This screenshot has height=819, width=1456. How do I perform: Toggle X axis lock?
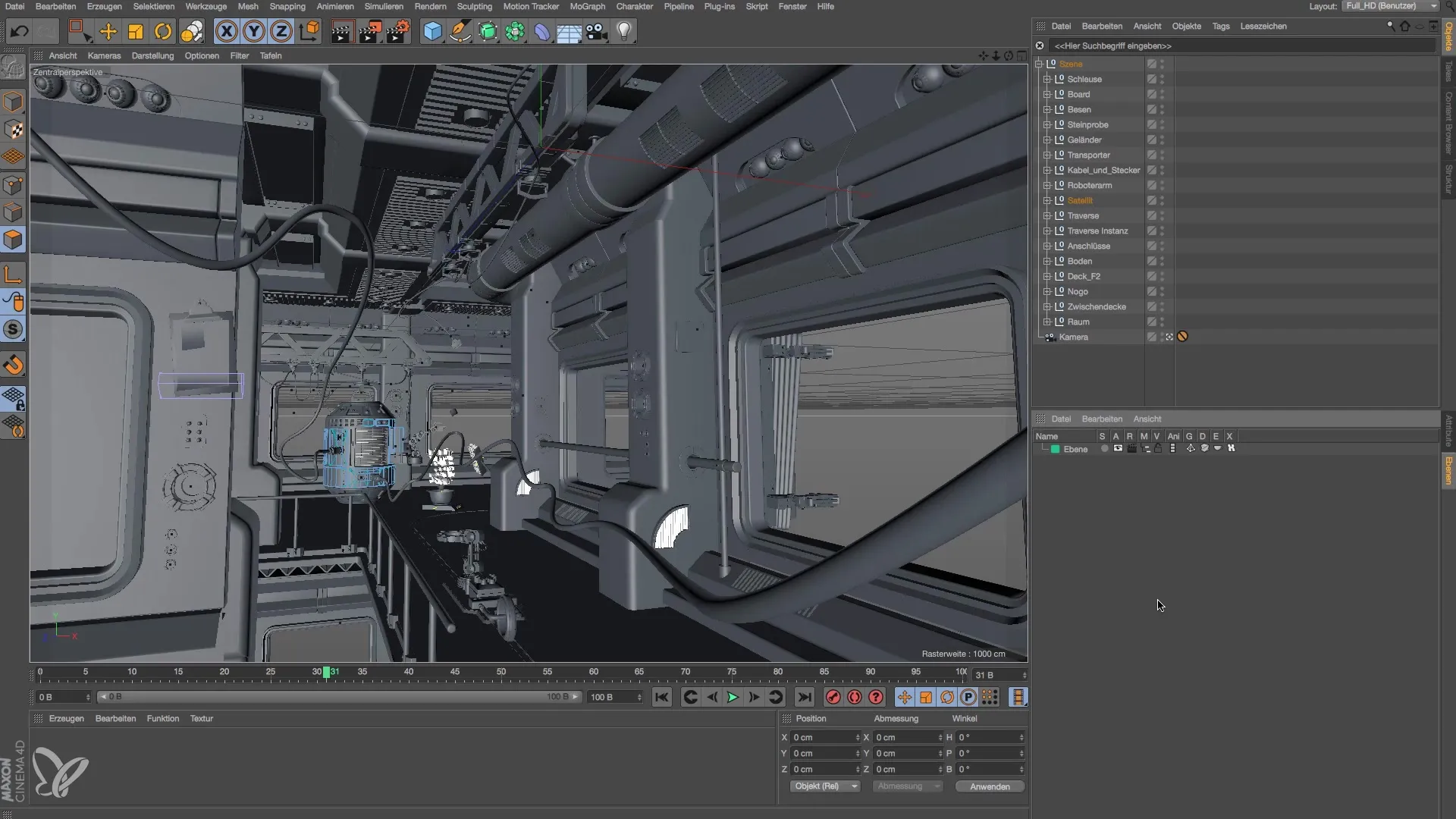[x=226, y=31]
